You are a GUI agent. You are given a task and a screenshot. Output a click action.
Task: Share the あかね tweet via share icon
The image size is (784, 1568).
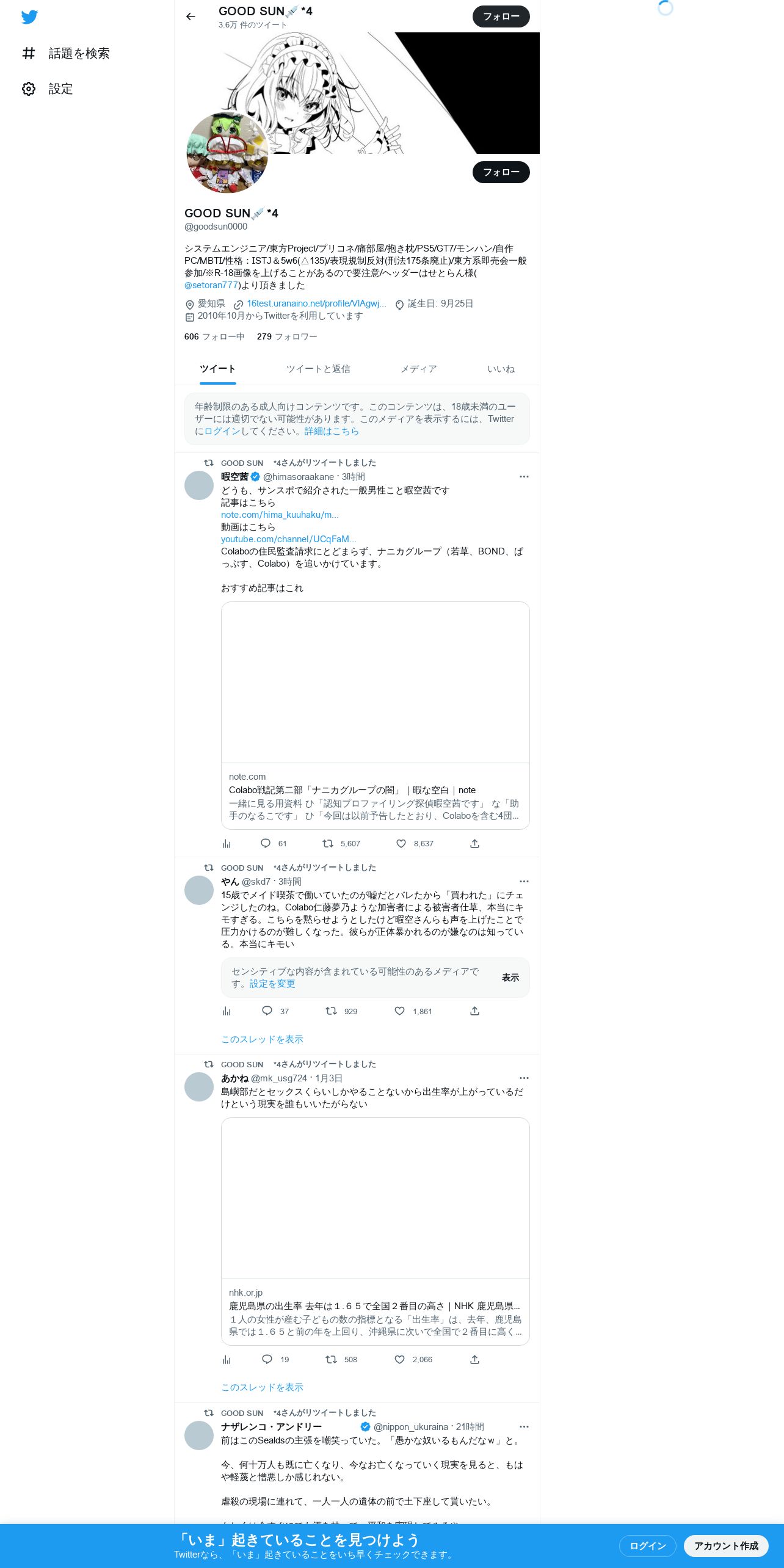click(x=474, y=1359)
